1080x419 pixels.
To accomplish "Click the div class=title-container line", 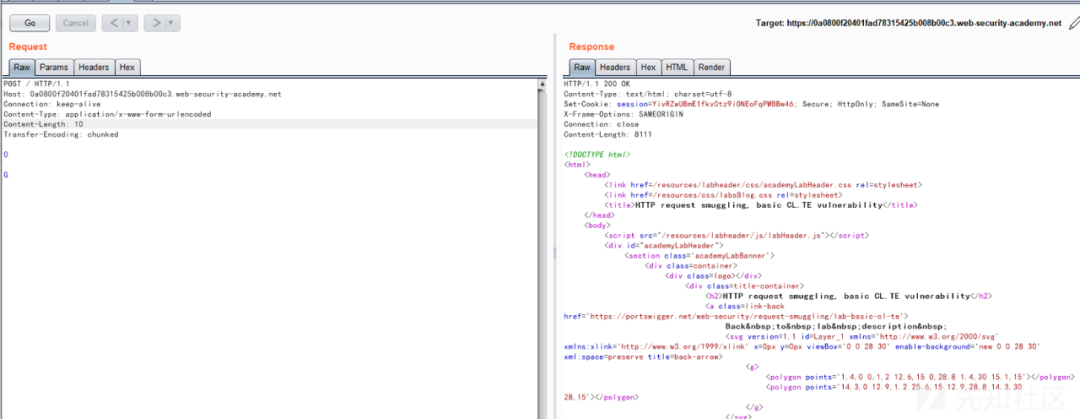I will click(745, 286).
